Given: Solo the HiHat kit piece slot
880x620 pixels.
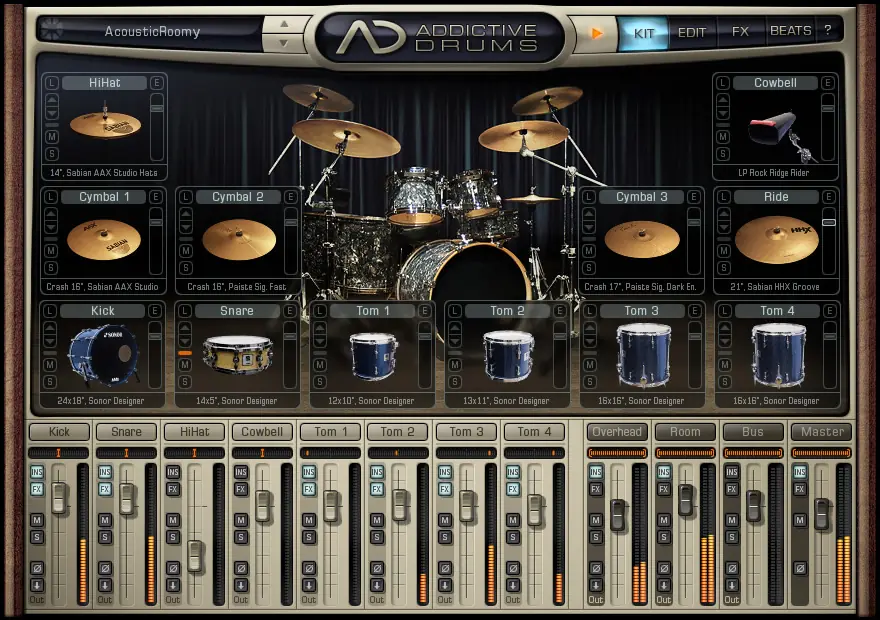Looking at the screenshot, I should point(52,153).
